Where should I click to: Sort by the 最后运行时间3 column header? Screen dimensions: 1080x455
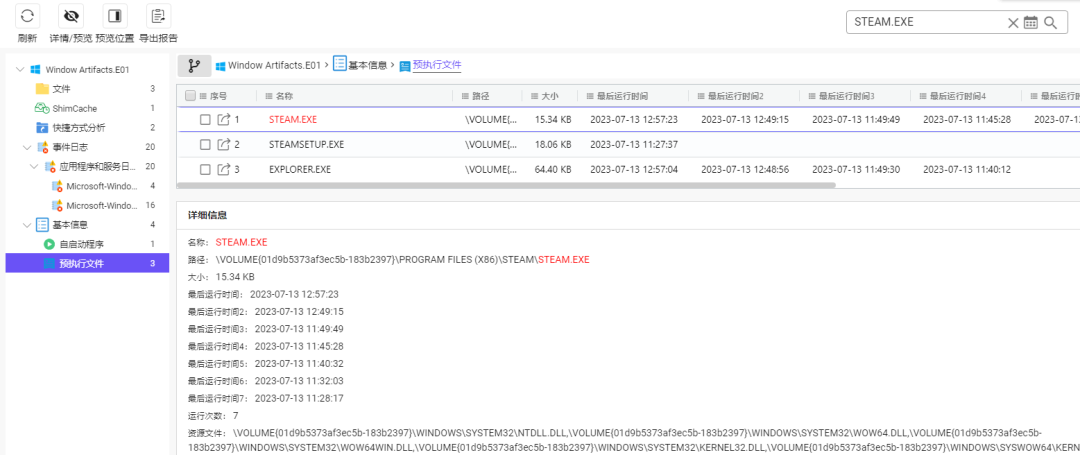click(847, 96)
